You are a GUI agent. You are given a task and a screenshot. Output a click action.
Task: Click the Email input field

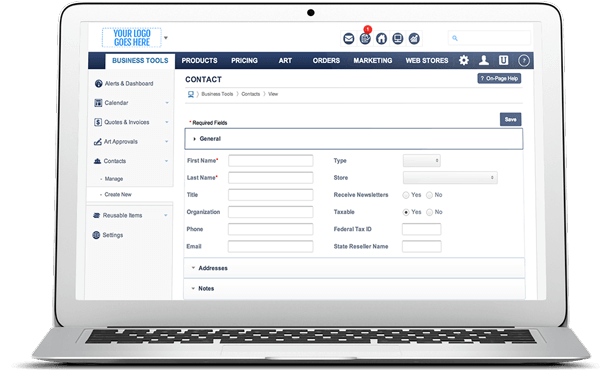point(271,246)
